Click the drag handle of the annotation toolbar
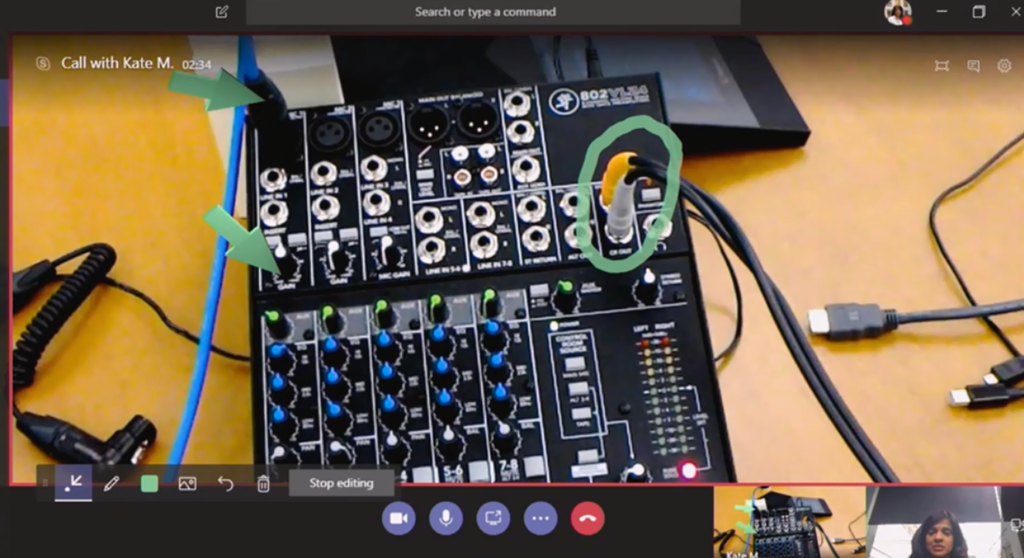Image resolution: width=1024 pixels, height=558 pixels. coord(44,484)
